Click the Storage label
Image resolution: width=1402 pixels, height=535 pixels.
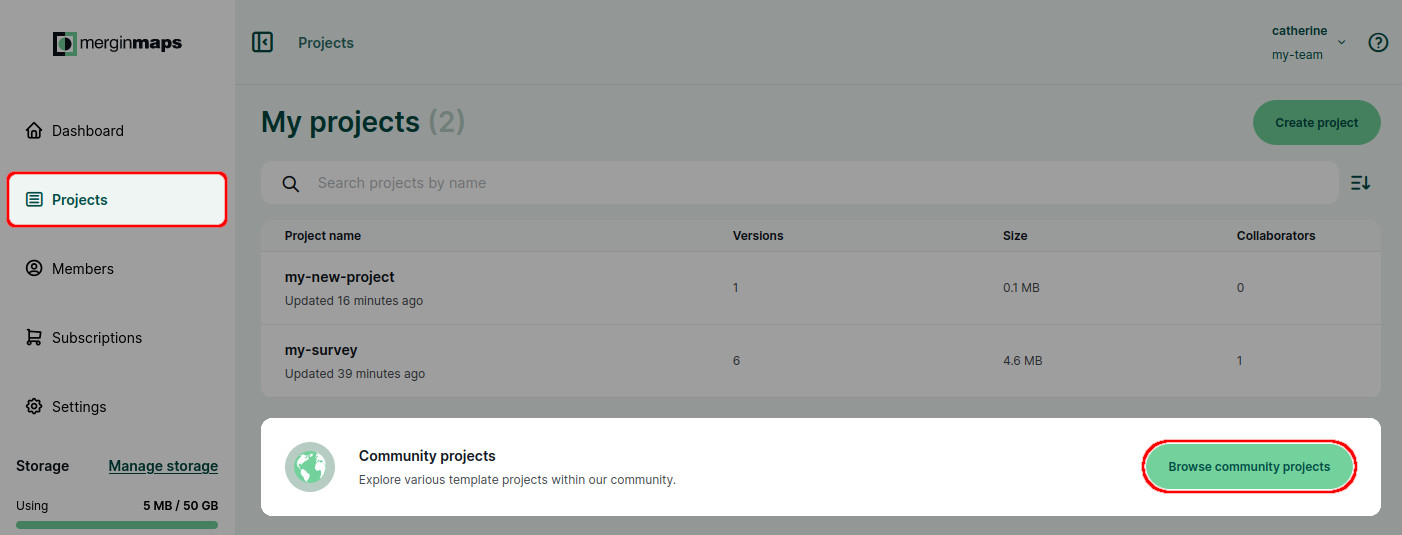43,466
